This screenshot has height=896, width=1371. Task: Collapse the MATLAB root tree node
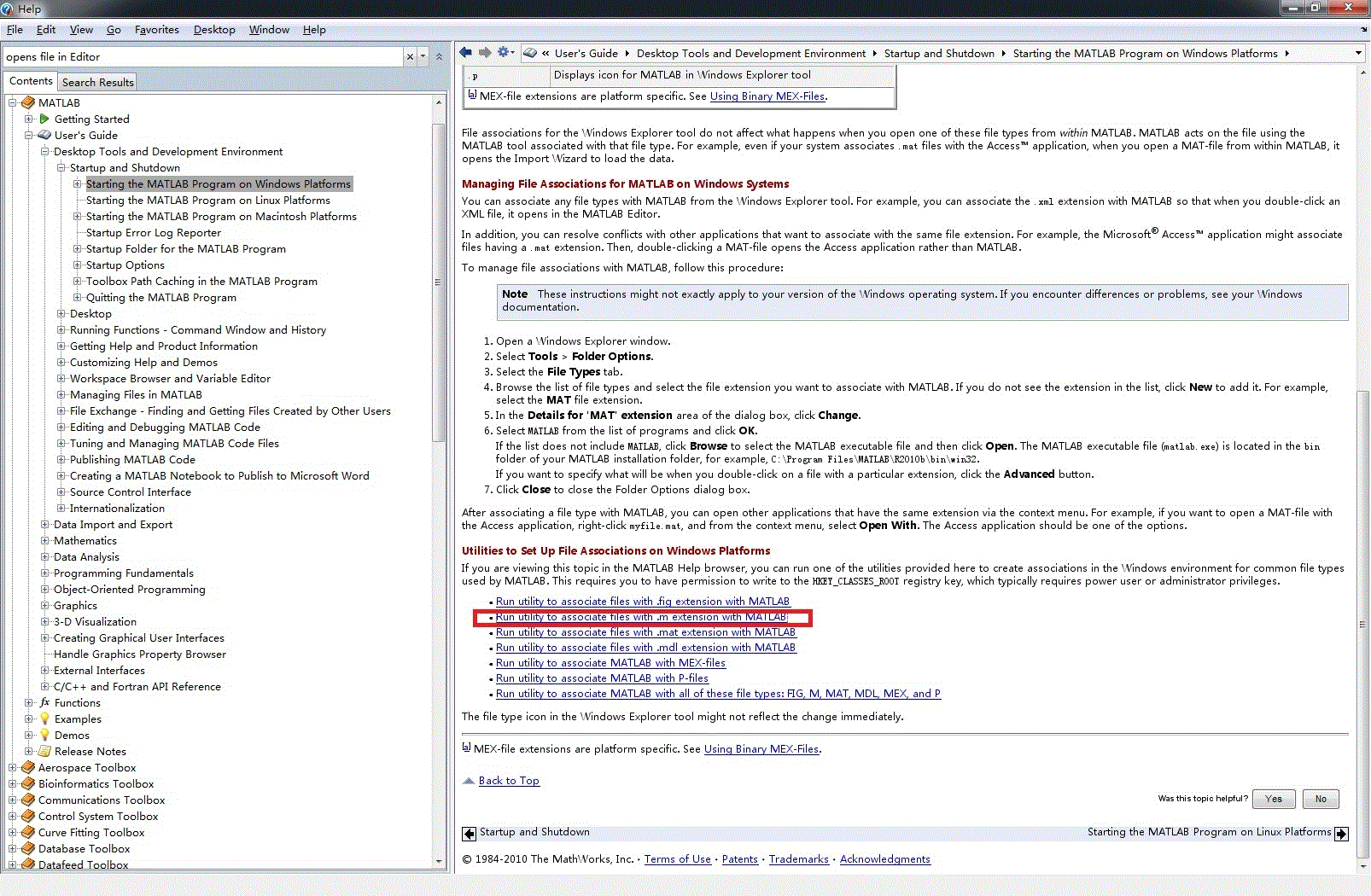[12, 102]
